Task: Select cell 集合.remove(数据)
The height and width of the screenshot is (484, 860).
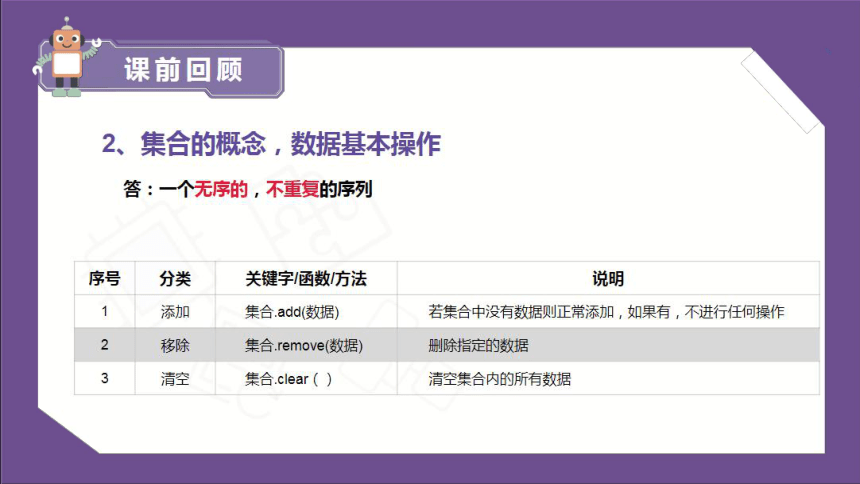Action: pos(304,345)
